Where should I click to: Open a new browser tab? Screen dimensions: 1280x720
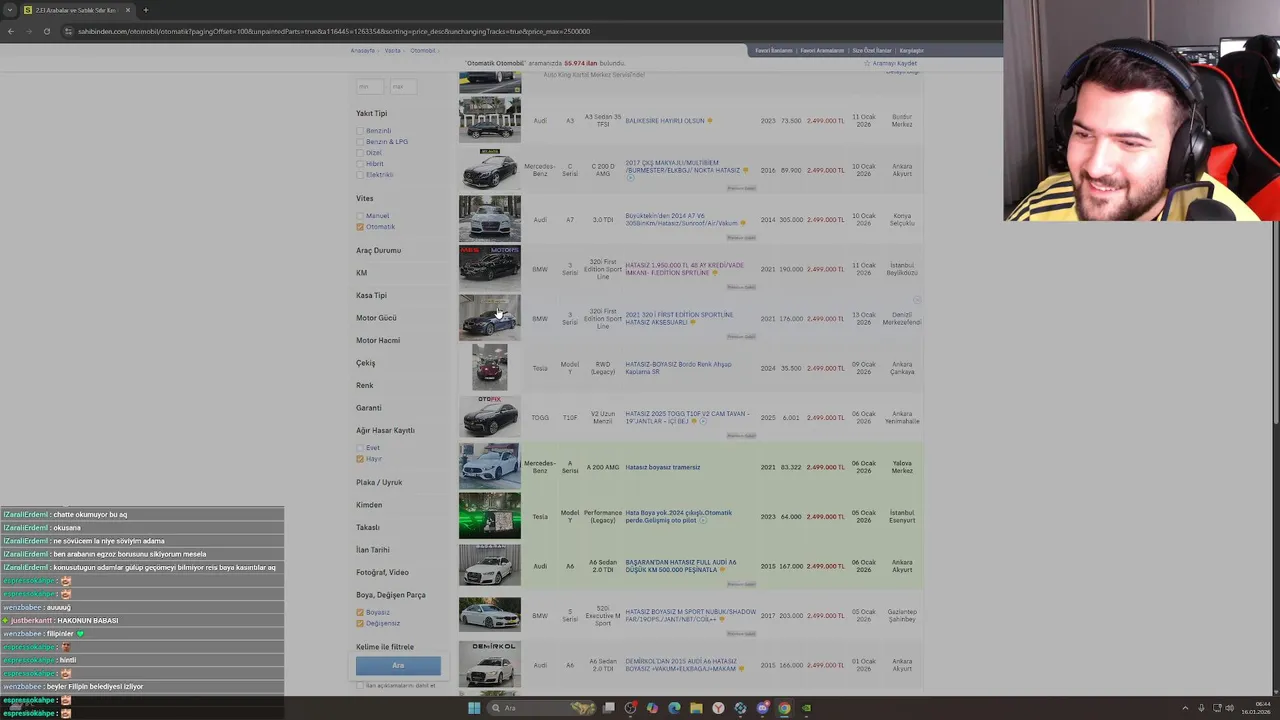point(145,10)
